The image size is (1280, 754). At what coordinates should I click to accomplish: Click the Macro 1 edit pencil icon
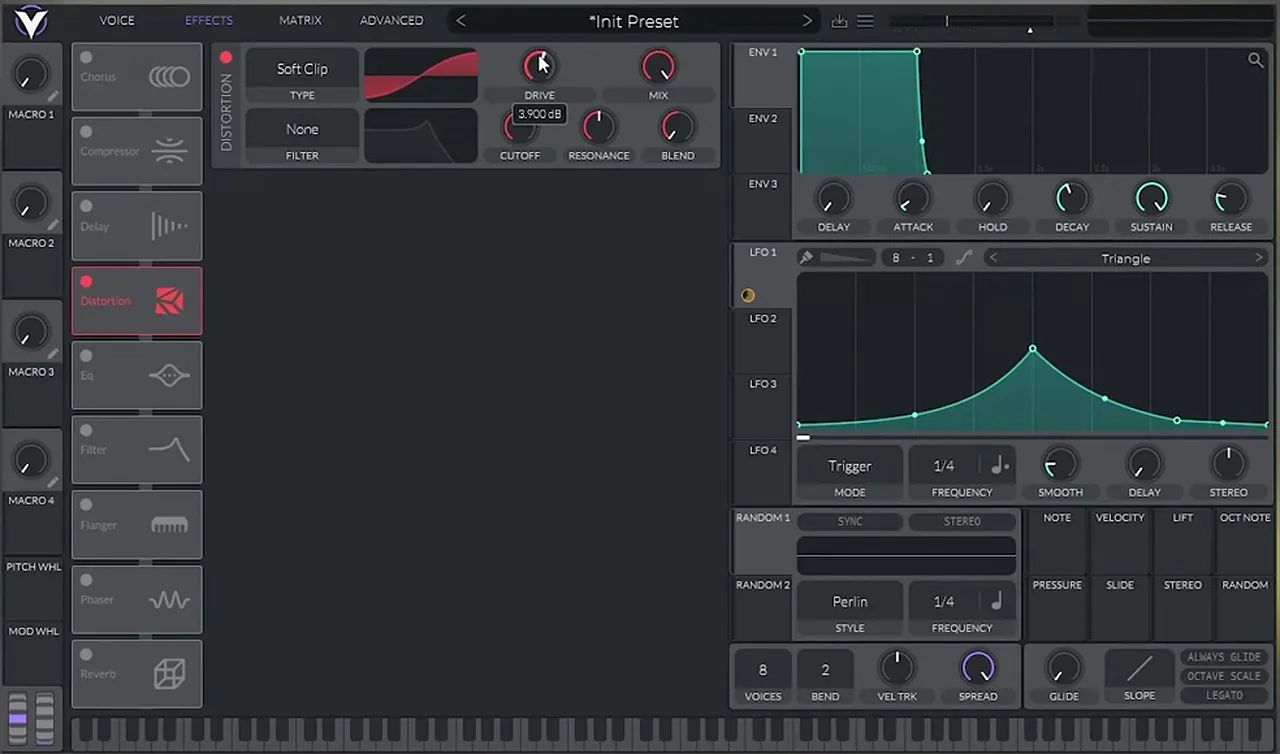click(53, 97)
